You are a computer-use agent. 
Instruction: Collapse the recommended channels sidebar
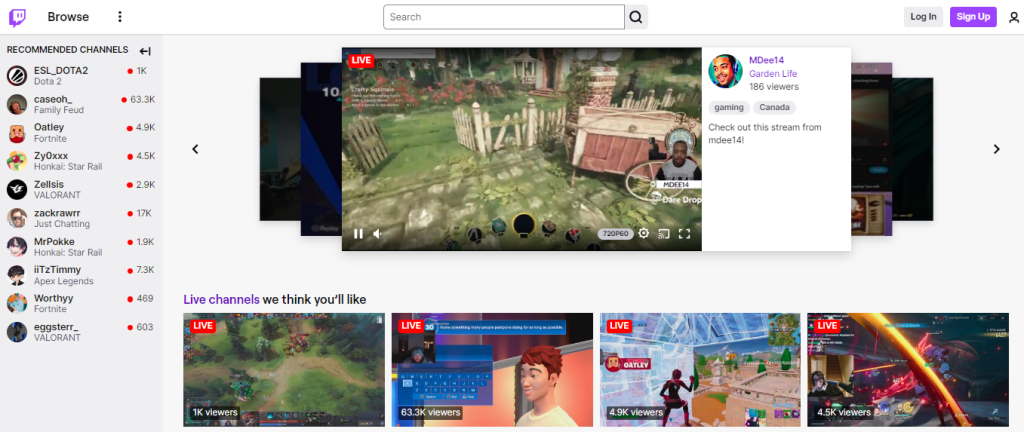point(145,51)
